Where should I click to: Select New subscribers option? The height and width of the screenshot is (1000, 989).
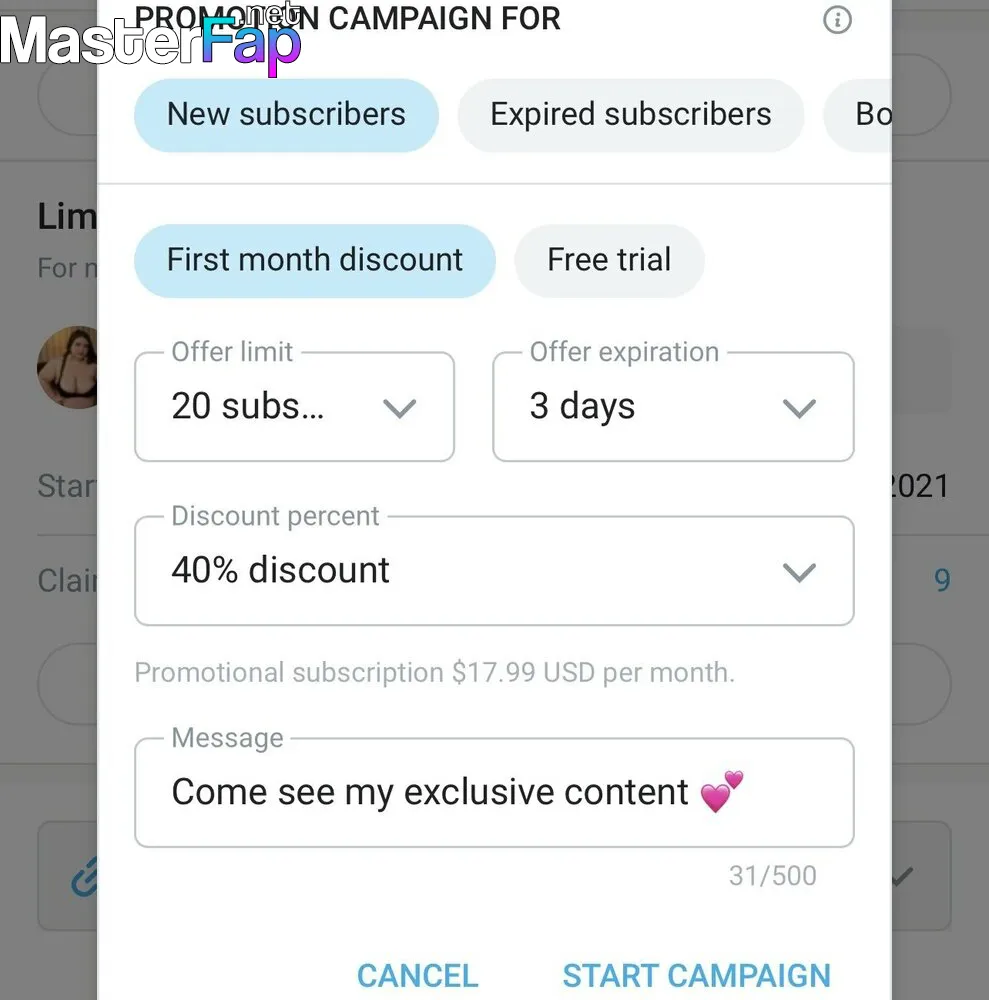point(286,115)
